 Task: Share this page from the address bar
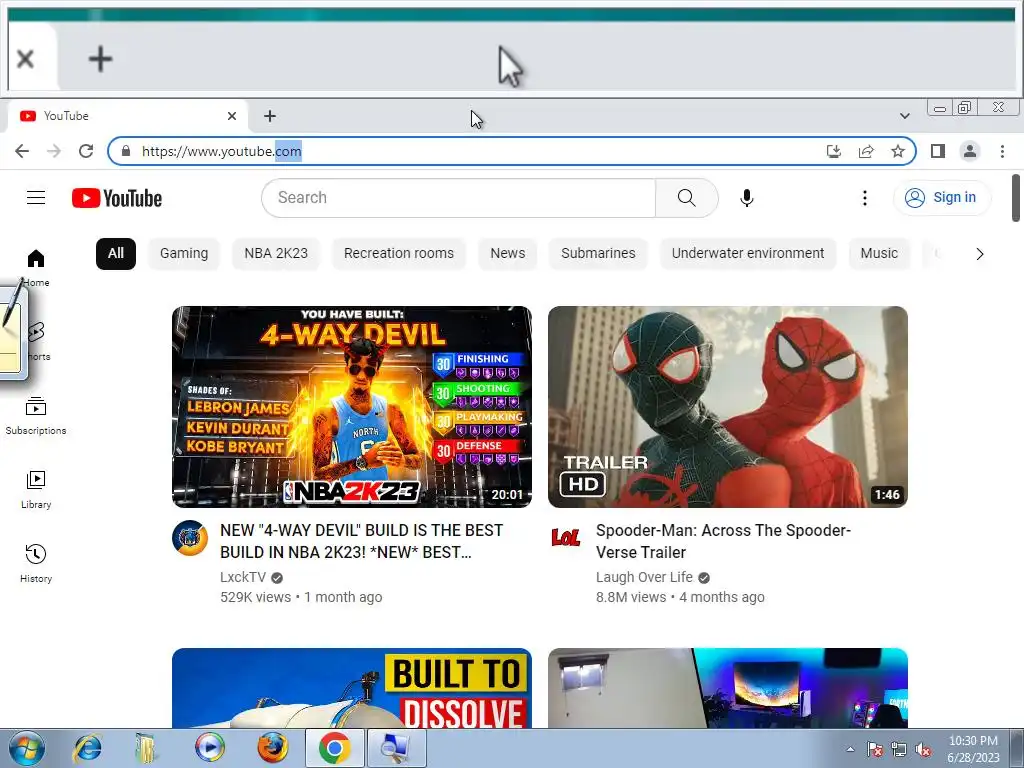coord(866,152)
